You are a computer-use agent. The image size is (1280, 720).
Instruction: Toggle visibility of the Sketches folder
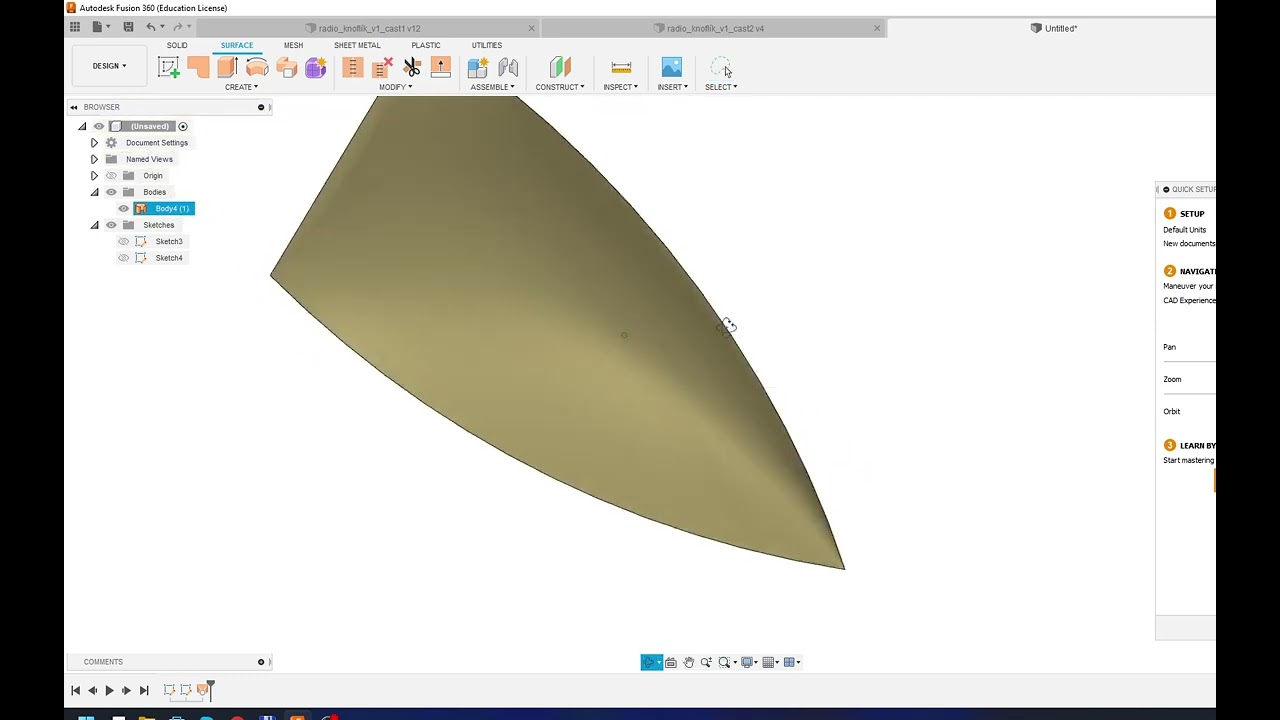coord(111,225)
